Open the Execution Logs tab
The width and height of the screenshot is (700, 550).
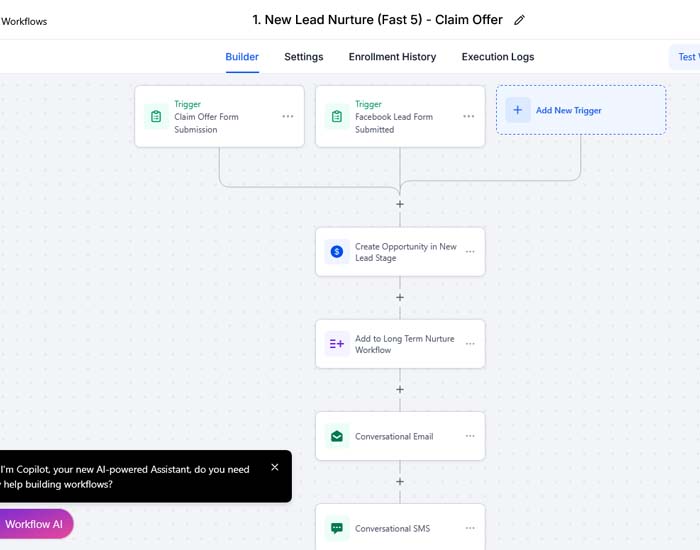(x=498, y=57)
